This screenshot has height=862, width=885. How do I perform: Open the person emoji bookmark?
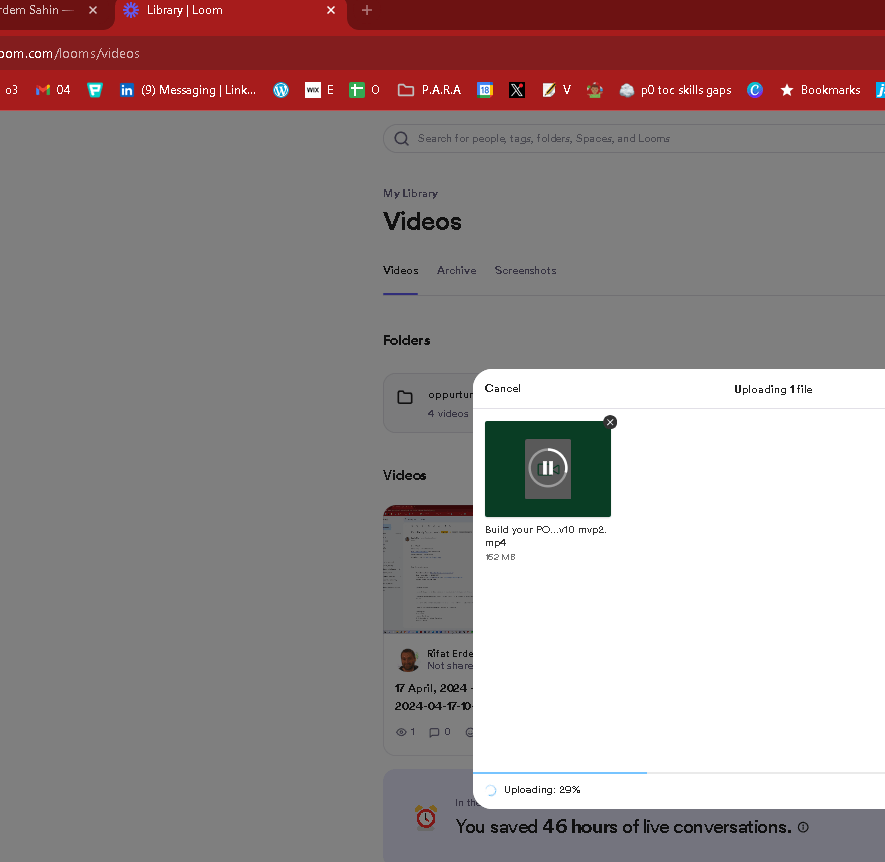pos(594,90)
